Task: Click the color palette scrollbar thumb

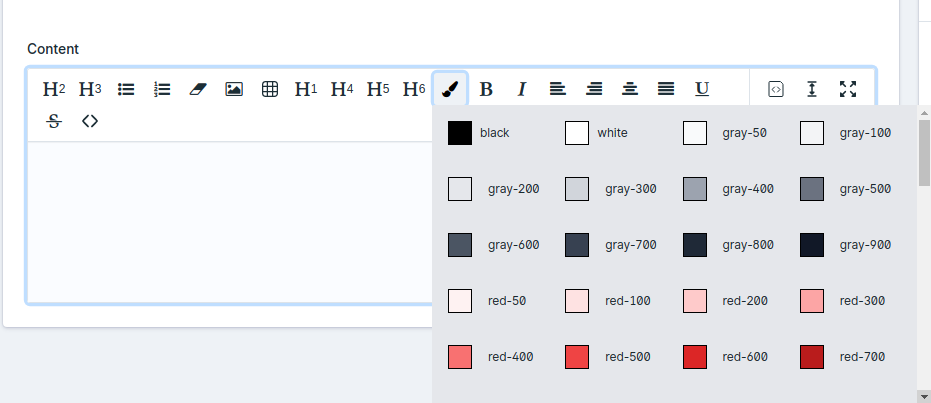Action: point(924,153)
